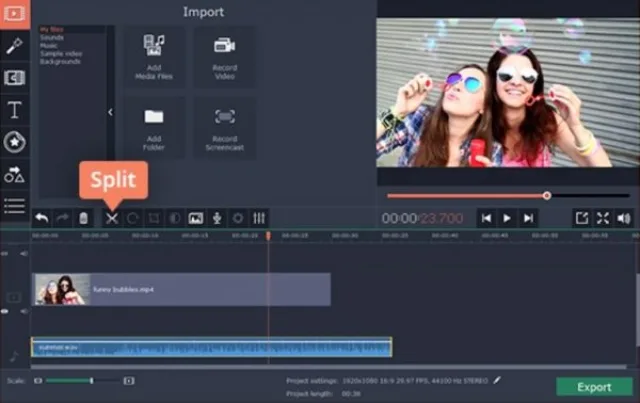The width and height of the screenshot is (640, 403).
Task: Open the Filters magic wand tab
Action: pyautogui.click(x=15, y=46)
